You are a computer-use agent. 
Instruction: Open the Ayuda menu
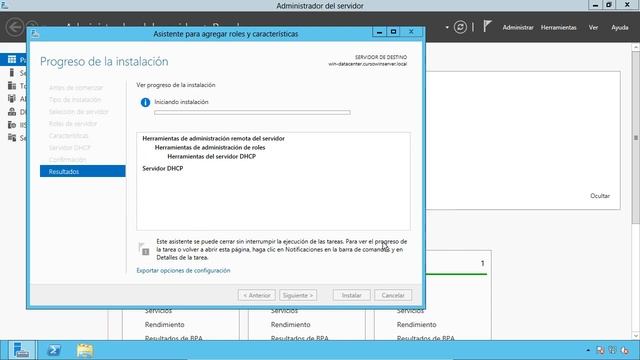620,27
